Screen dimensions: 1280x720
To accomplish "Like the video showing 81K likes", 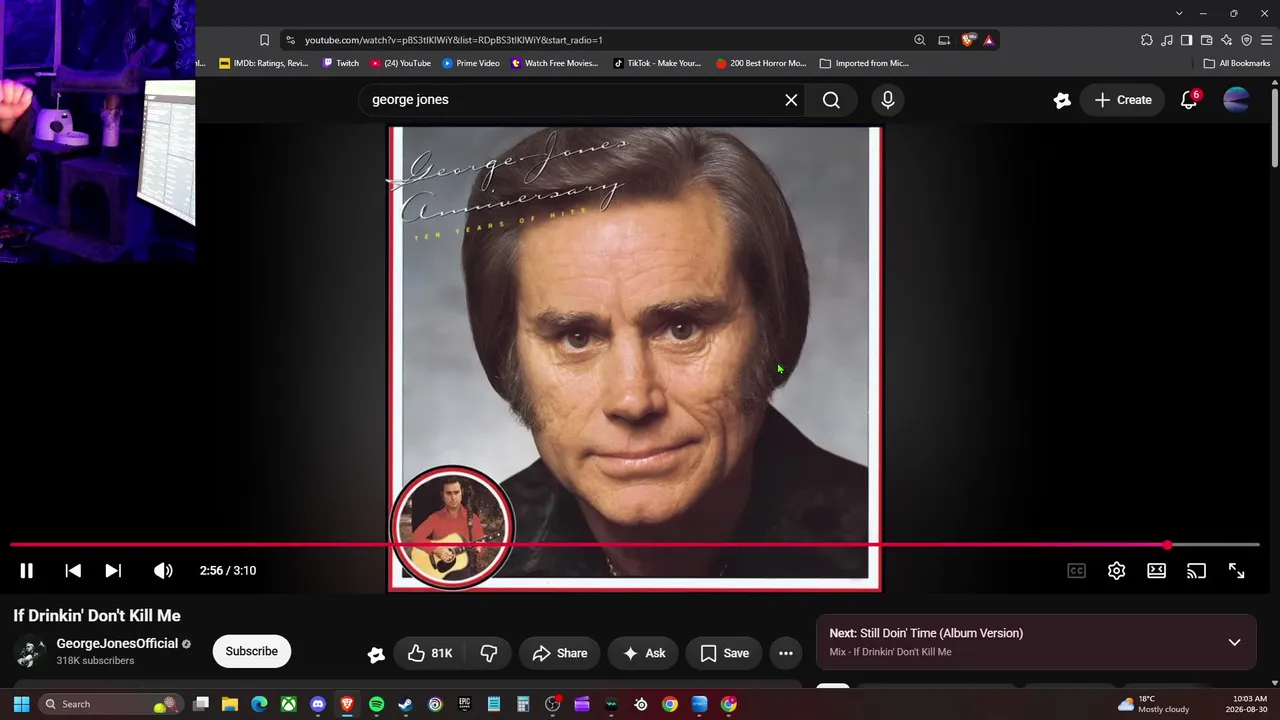I will pos(430,653).
